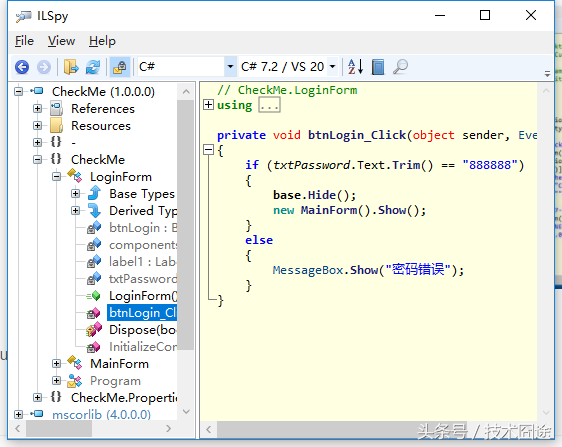Click the Dispose method icon
Viewport: 562px width, 447px height.
(94, 330)
